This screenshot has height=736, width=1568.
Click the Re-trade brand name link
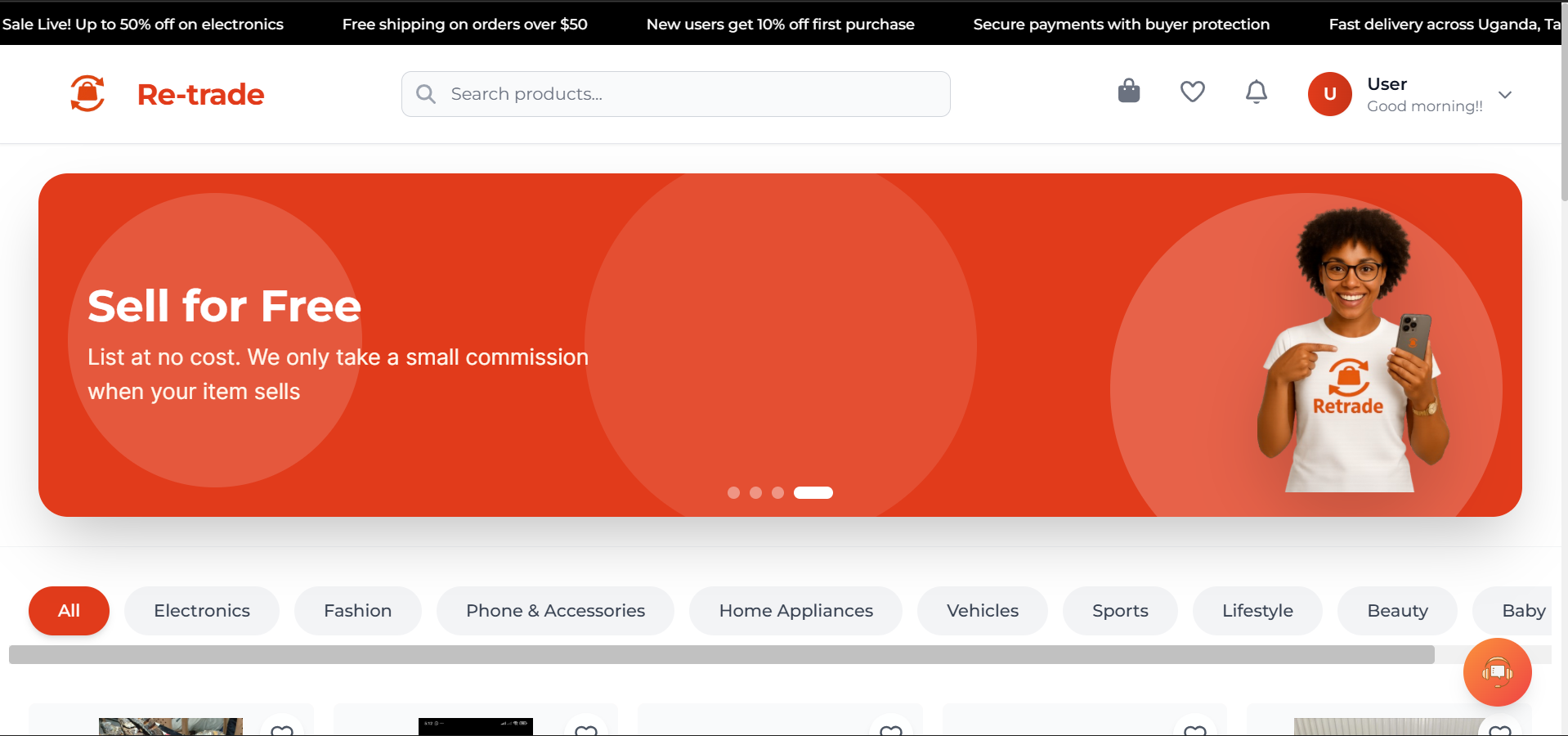(x=200, y=95)
